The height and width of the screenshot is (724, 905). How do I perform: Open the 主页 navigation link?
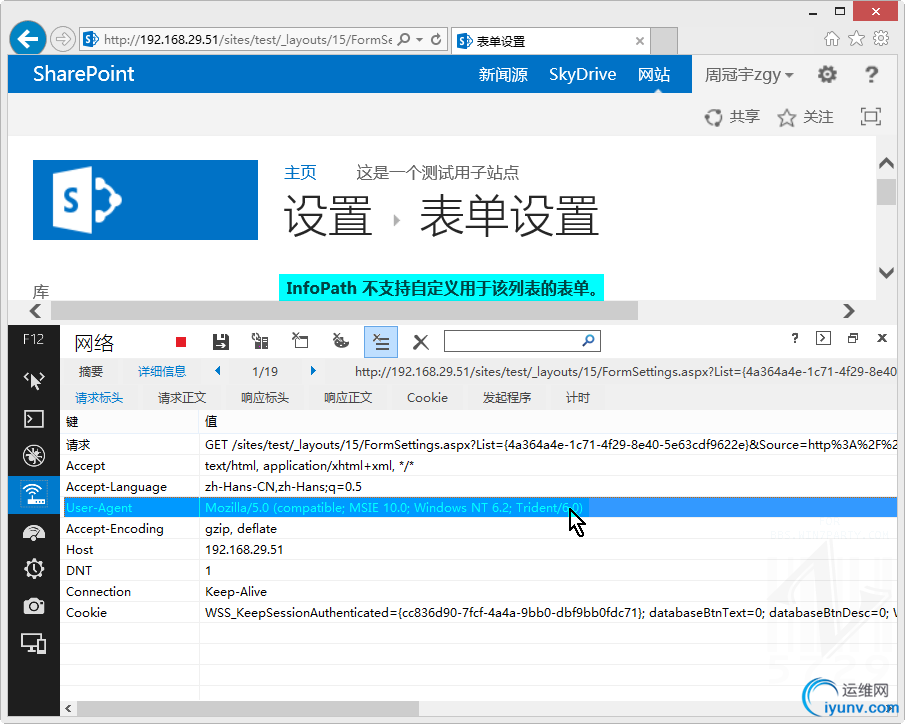300,172
